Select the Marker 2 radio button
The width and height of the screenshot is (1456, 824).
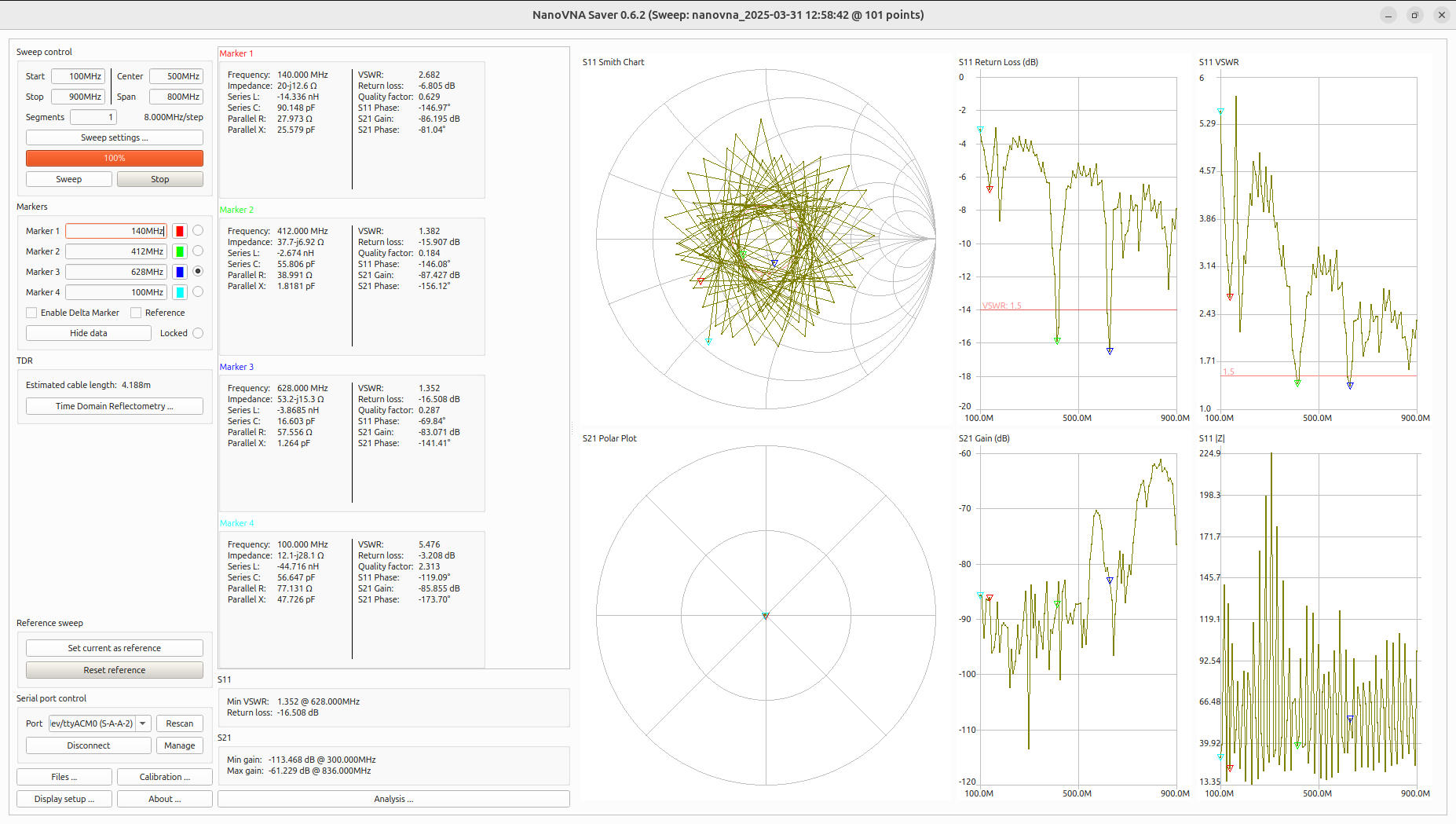tap(198, 251)
